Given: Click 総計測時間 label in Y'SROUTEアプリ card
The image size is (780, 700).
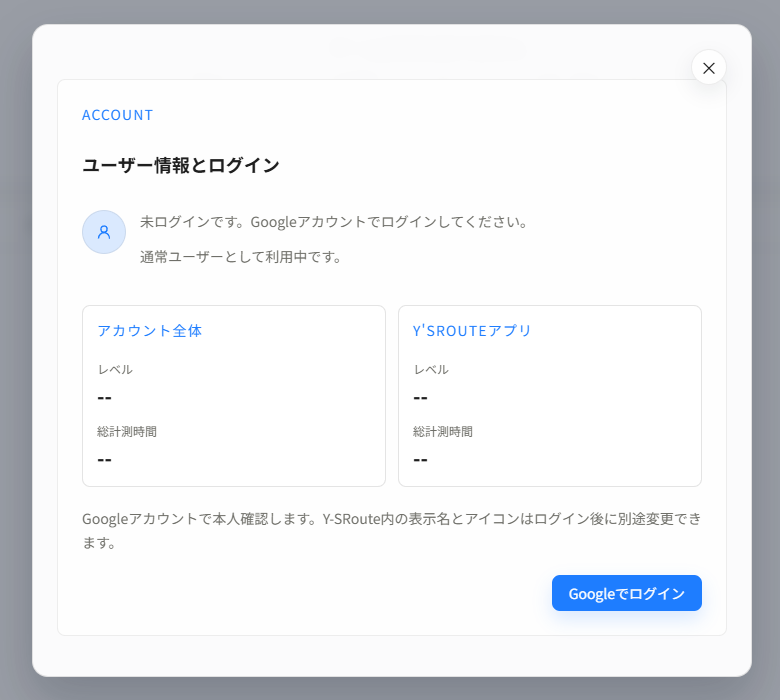Looking at the screenshot, I should pos(443,431).
